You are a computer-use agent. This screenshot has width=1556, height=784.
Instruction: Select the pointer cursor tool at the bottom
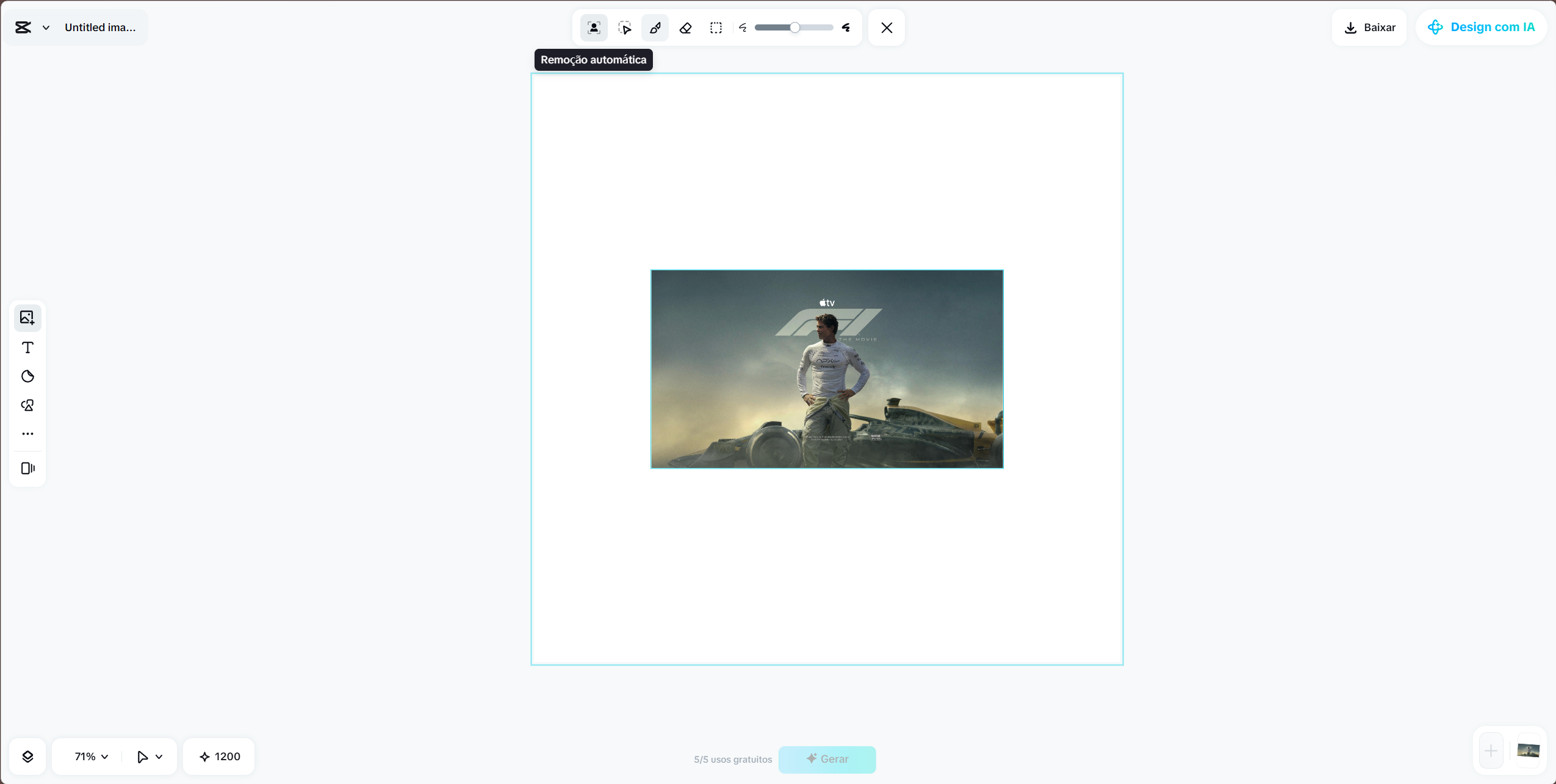142,757
